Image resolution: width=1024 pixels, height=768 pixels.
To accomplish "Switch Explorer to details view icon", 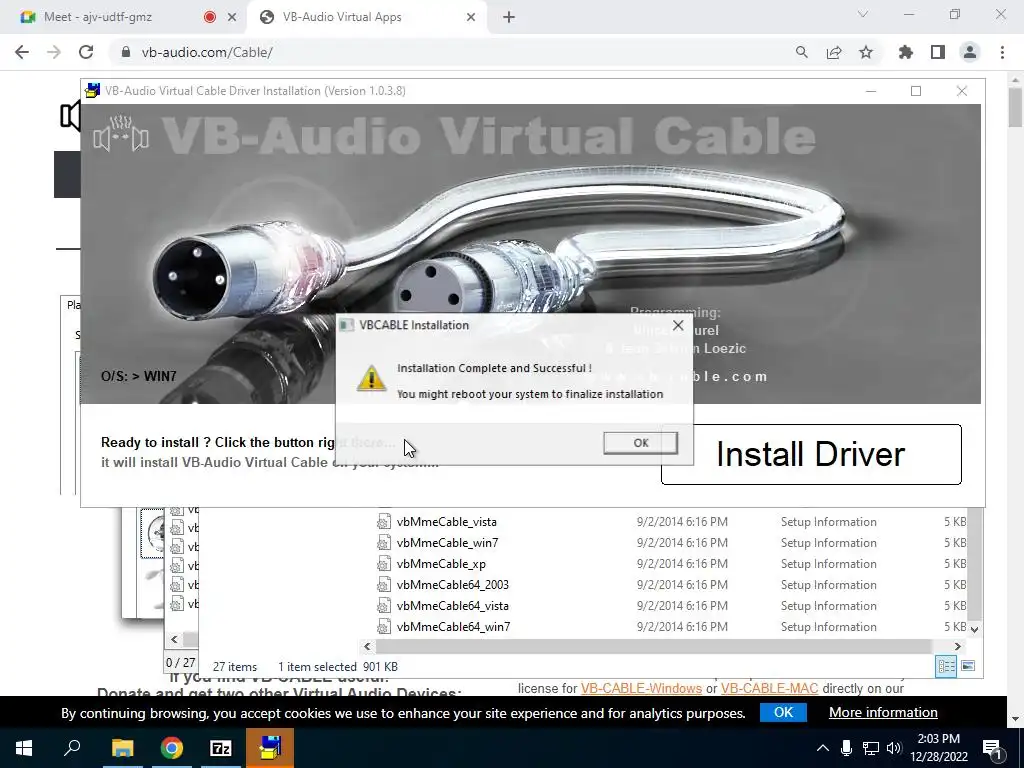I will click(946, 666).
